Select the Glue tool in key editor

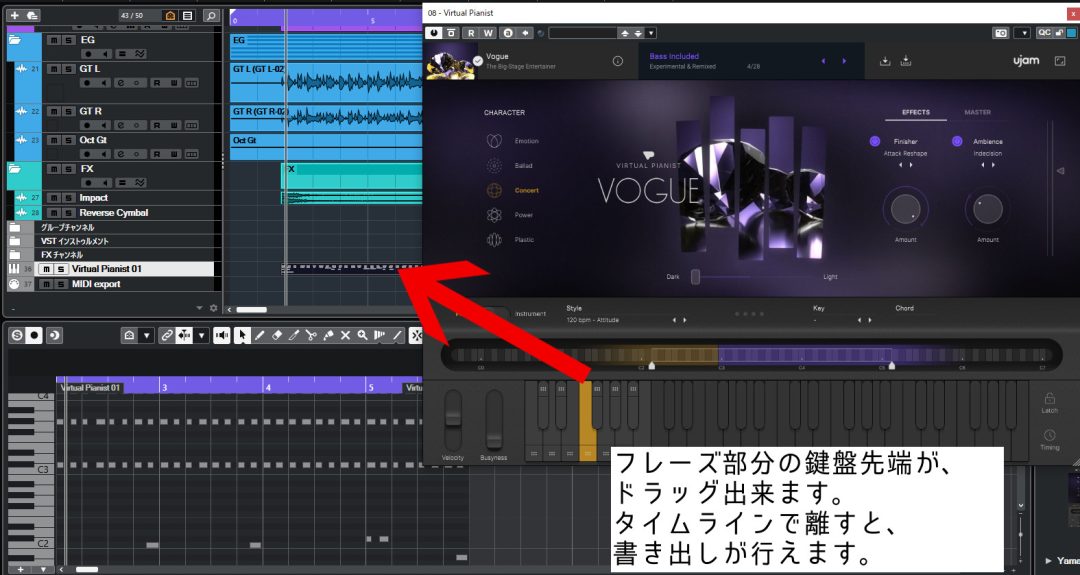[x=329, y=335]
